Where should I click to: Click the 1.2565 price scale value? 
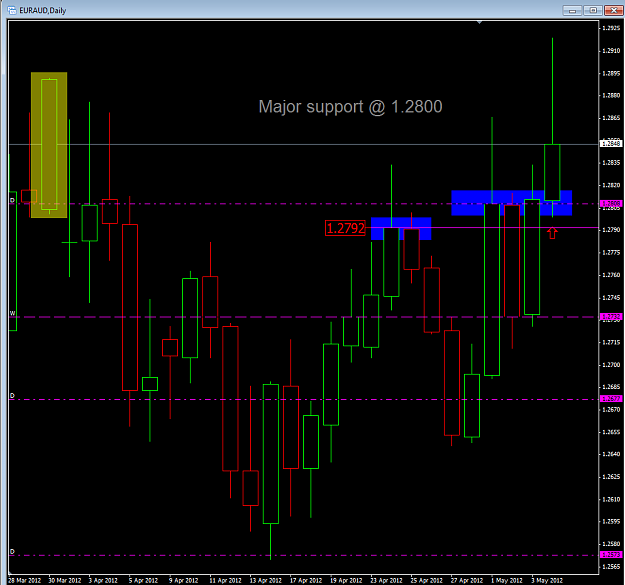(611, 566)
